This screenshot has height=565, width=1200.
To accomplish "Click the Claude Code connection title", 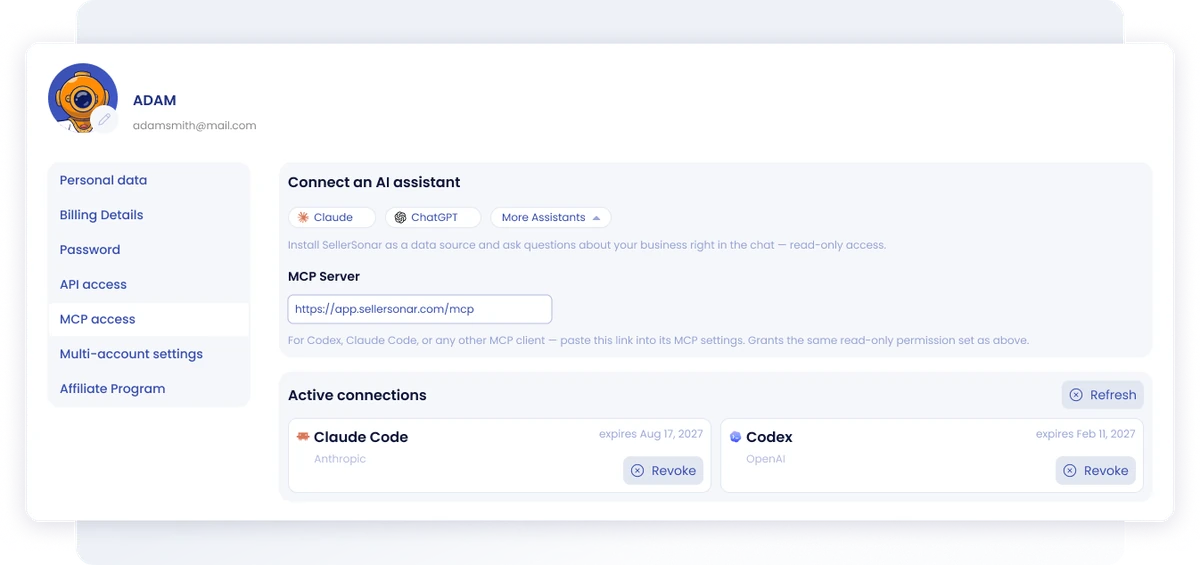I will coord(361,437).
